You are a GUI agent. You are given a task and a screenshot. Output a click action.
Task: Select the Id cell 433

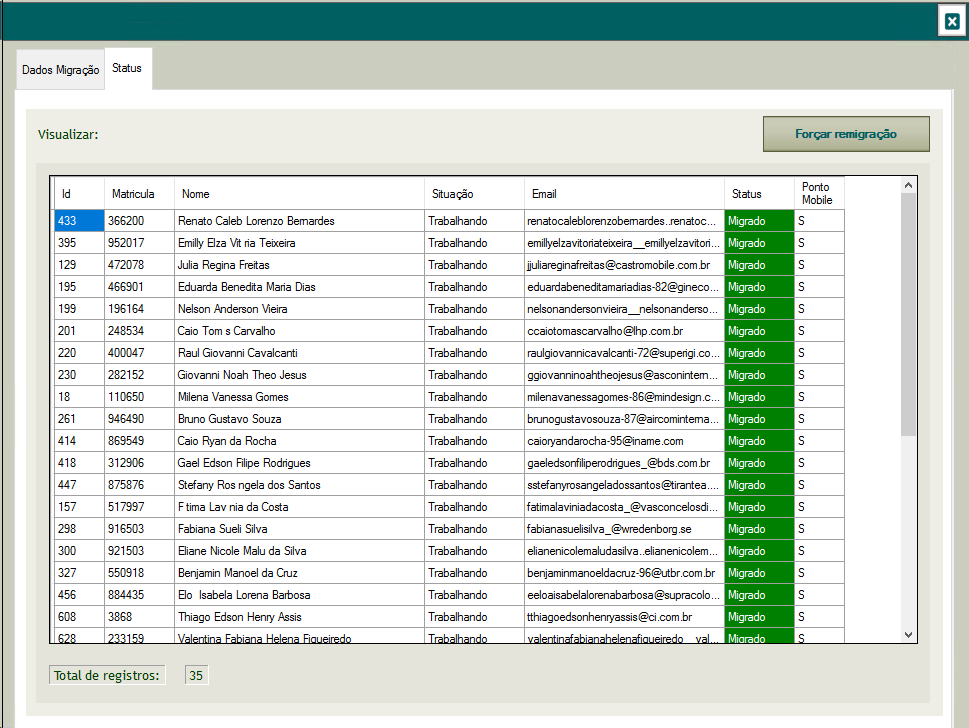click(x=79, y=221)
